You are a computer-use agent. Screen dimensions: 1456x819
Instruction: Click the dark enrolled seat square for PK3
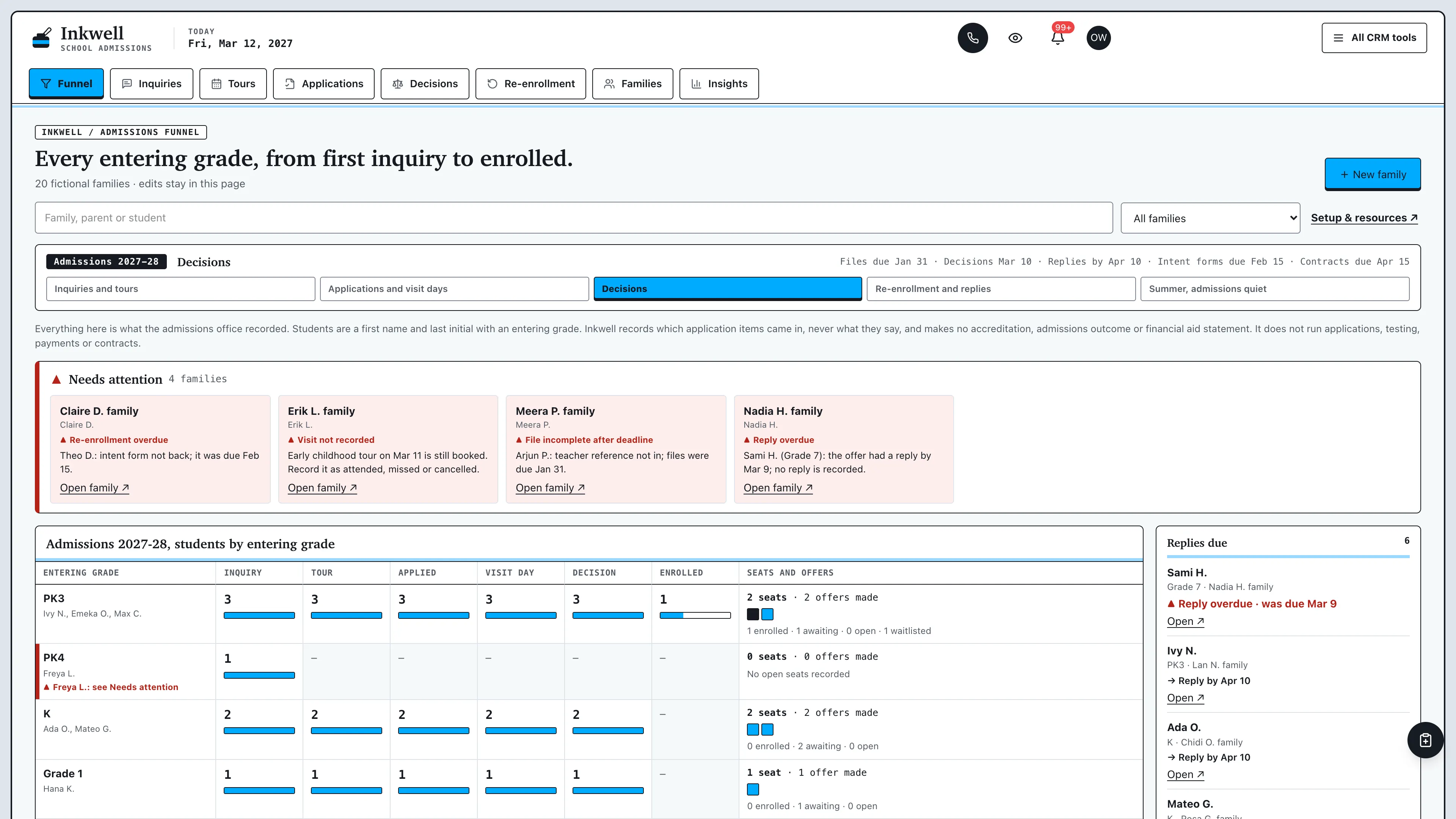(x=753, y=614)
